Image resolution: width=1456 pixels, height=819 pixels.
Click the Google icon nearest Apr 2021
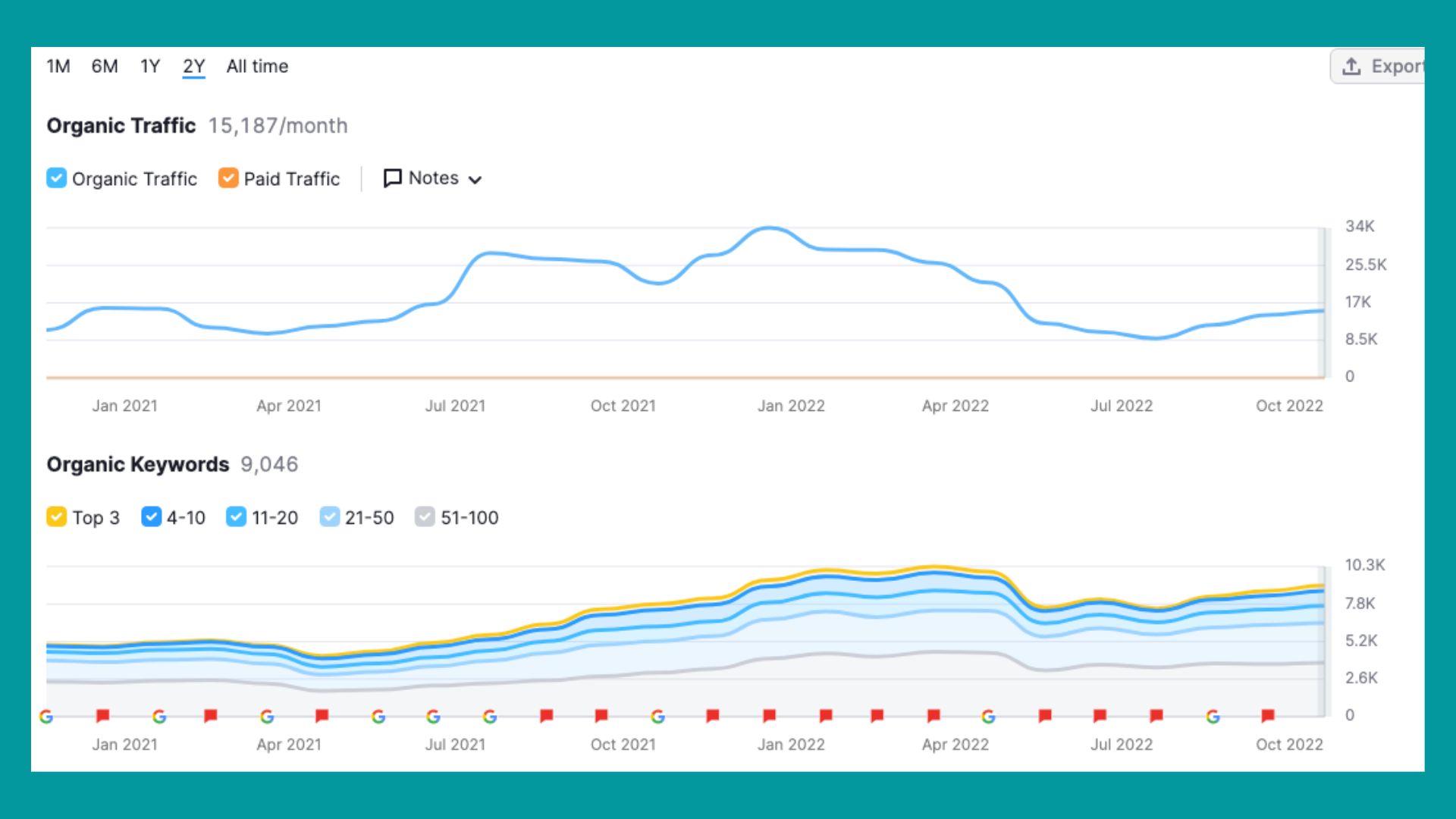click(267, 717)
